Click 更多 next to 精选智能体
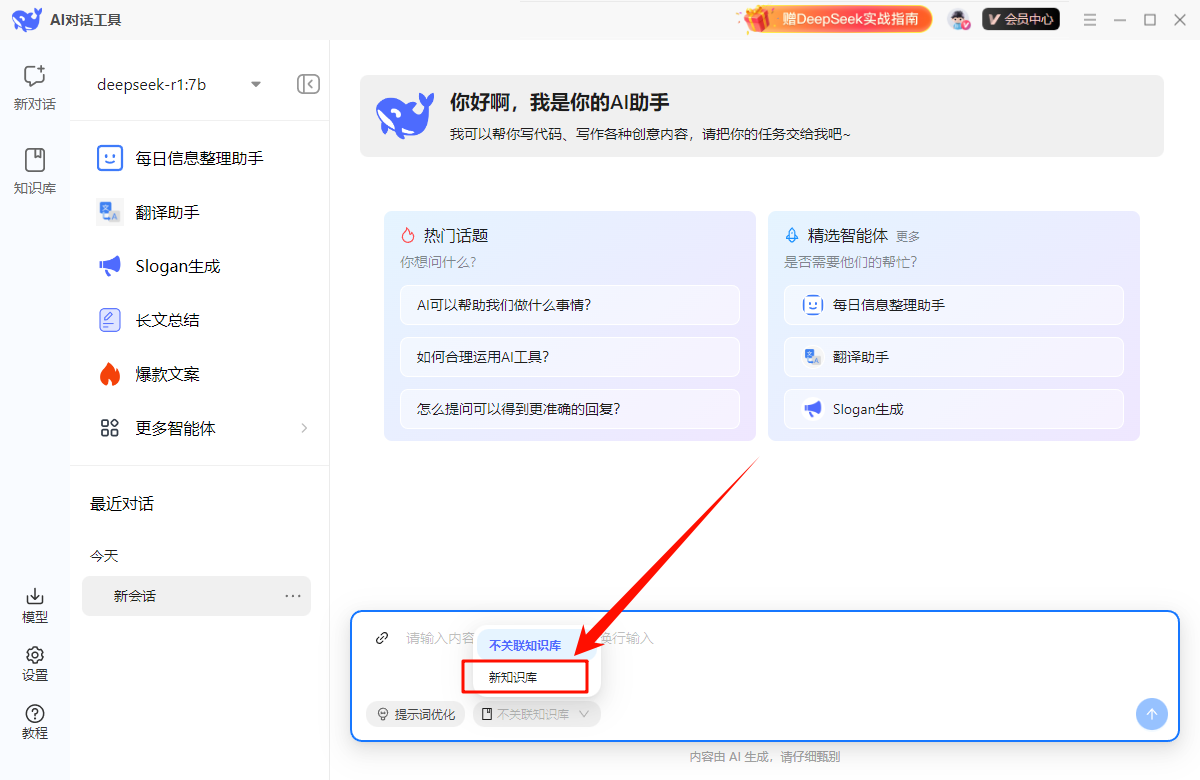 (x=908, y=236)
